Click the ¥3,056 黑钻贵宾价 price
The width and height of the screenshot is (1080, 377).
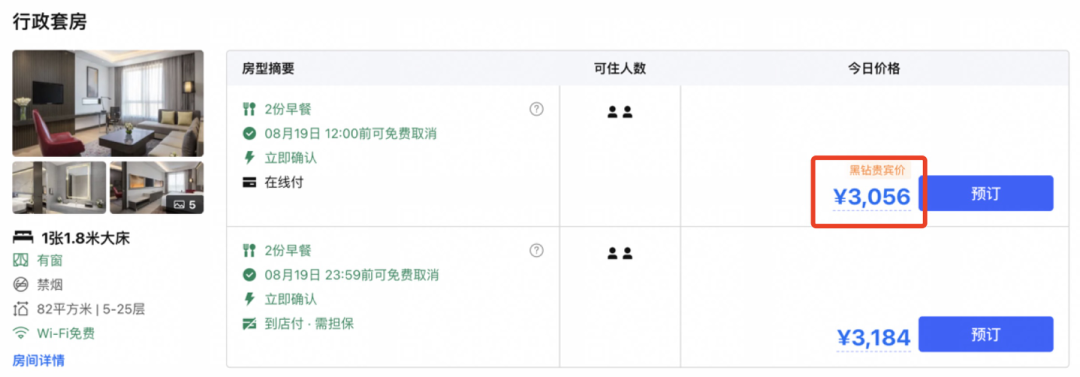[x=871, y=196]
